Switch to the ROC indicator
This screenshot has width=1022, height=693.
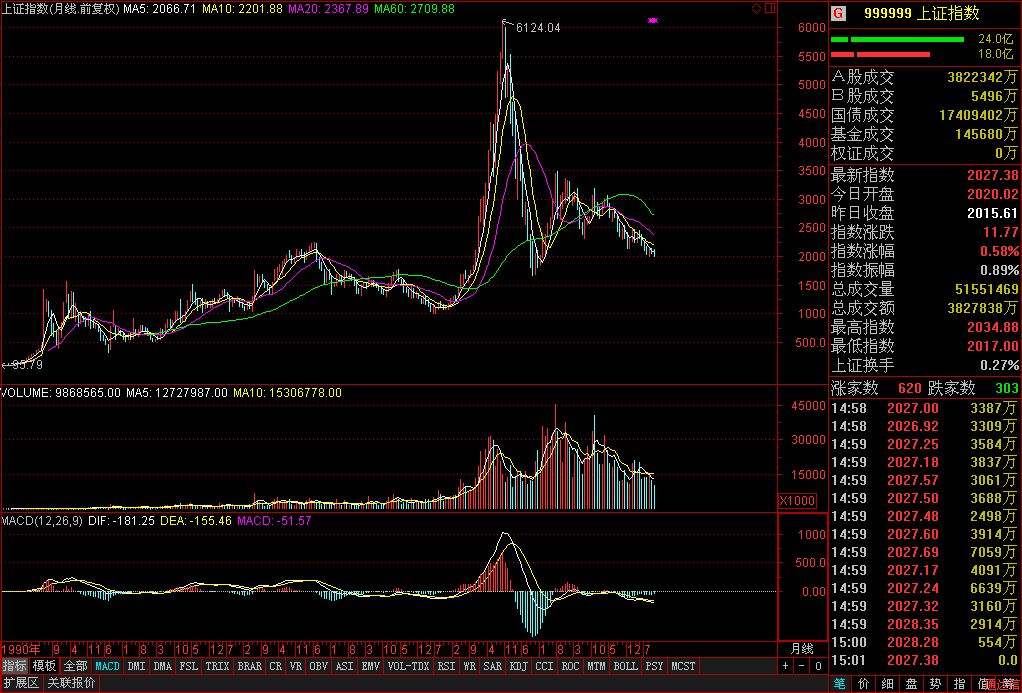coord(570,666)
